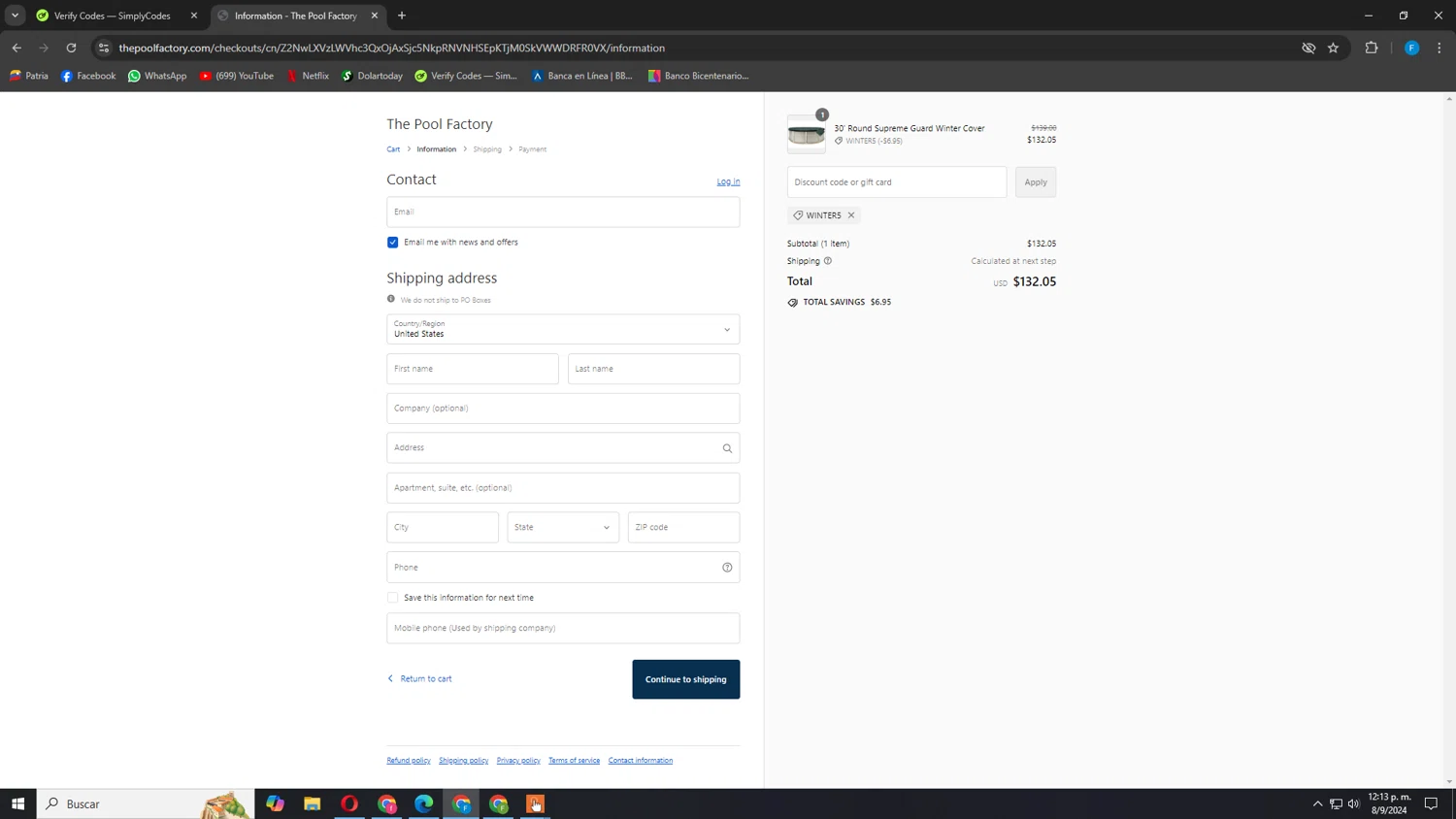The width and height of the screenshot is (1456, 819).
Task: Open Chrome three-dot menu
Action: (x=1439, y=48)
